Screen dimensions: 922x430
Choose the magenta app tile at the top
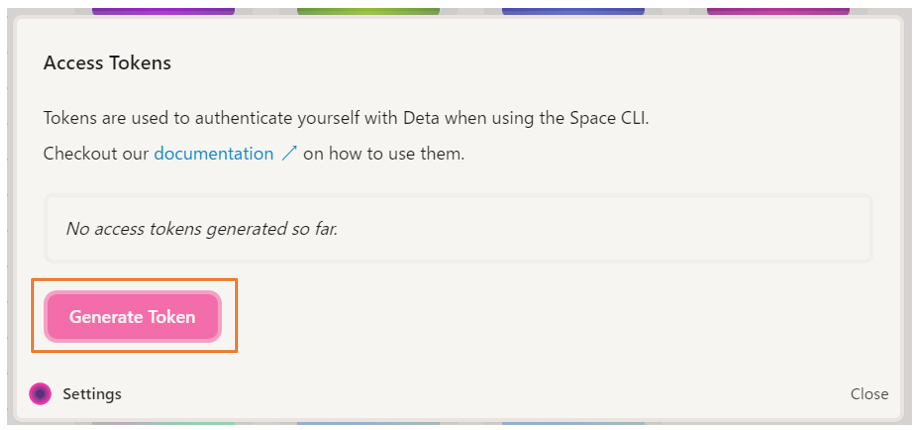point(778,10)
